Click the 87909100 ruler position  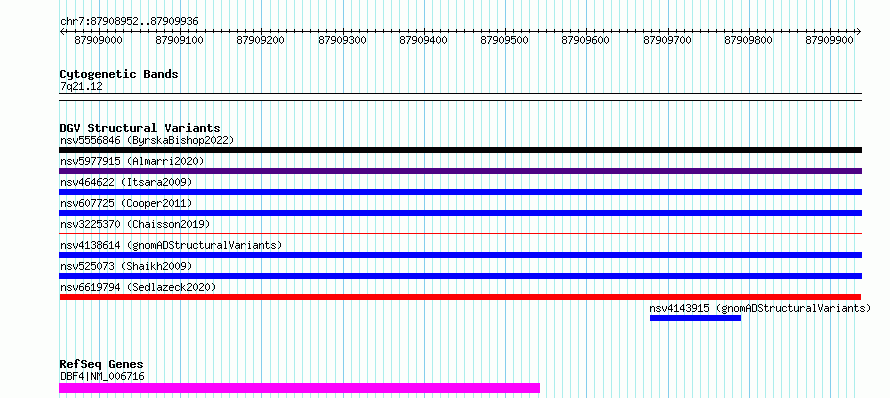coord(180,40)
